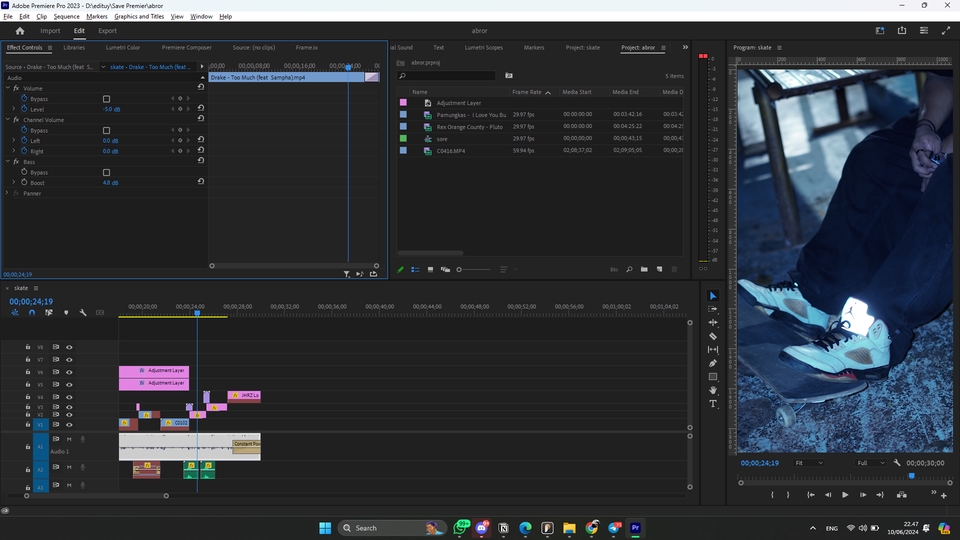Open the Home screen icon
This screenshot has width=960, height=540.
point(20,31)
